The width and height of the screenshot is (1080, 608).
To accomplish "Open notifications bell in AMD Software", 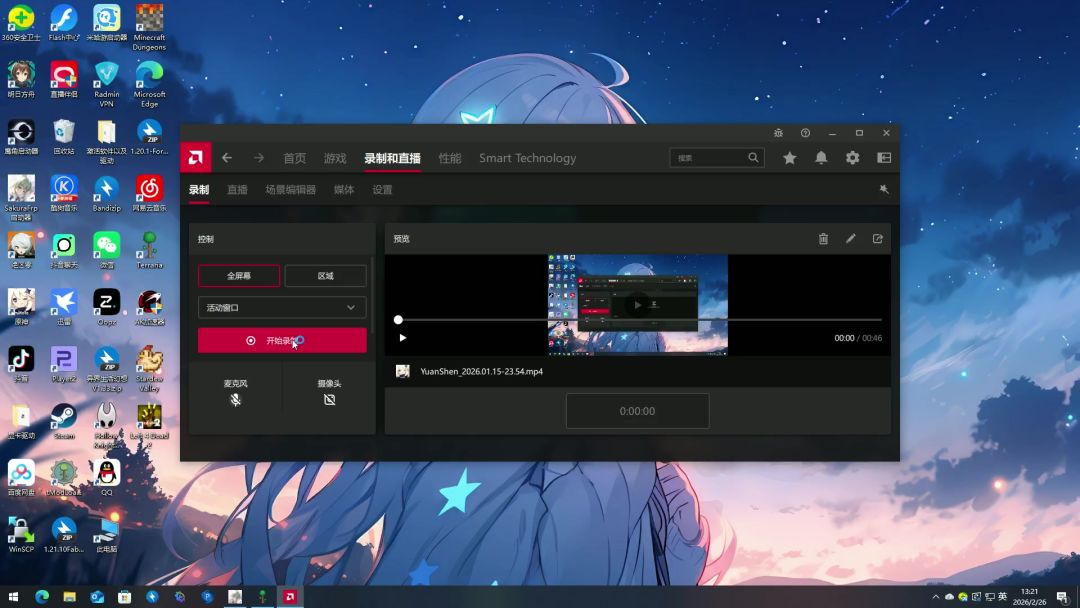I will [821, 158].
